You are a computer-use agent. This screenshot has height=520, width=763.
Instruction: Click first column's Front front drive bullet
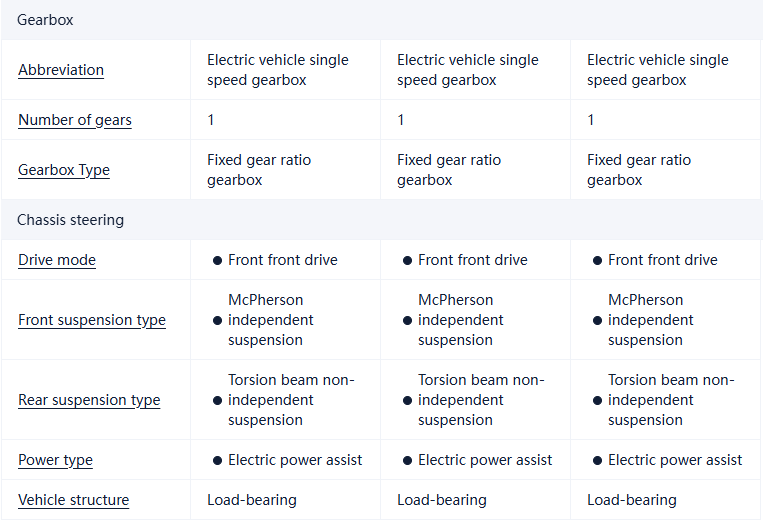217,260
